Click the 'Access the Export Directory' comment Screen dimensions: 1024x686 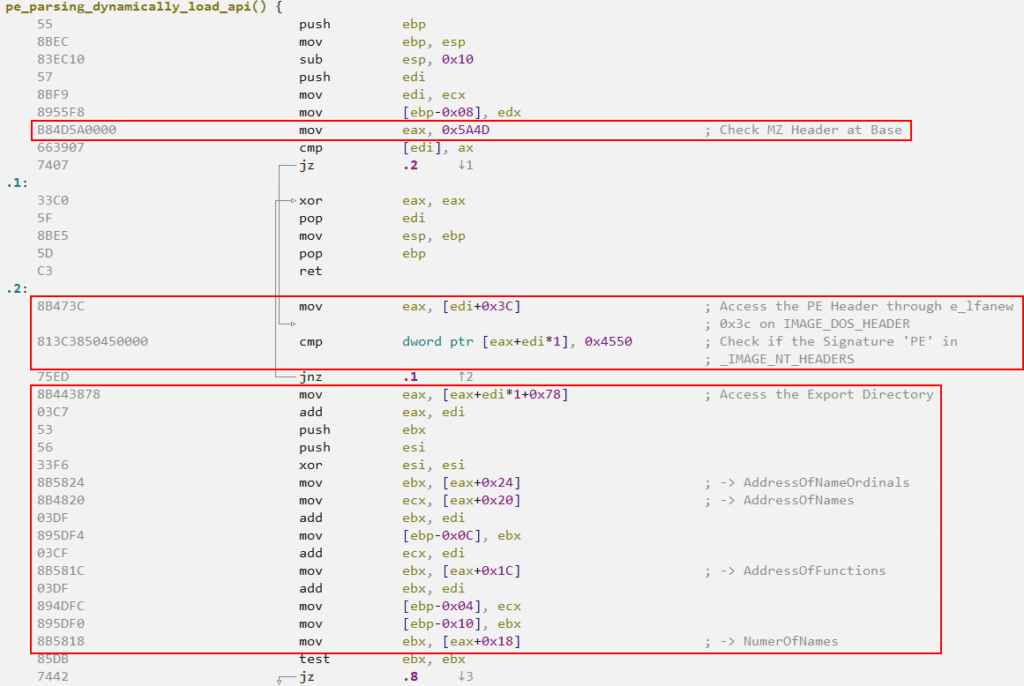(x=826, y=395)
